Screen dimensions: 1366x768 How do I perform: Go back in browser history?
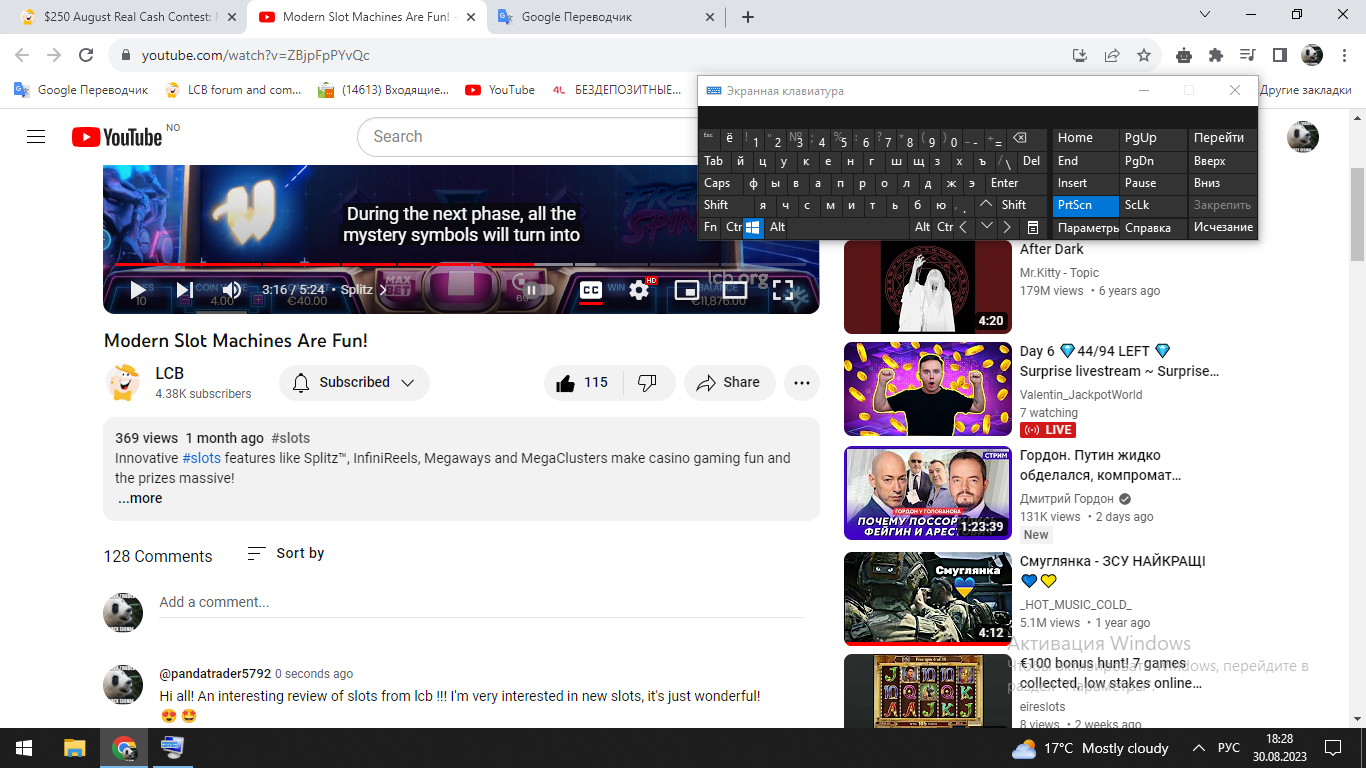coord(24,55)
